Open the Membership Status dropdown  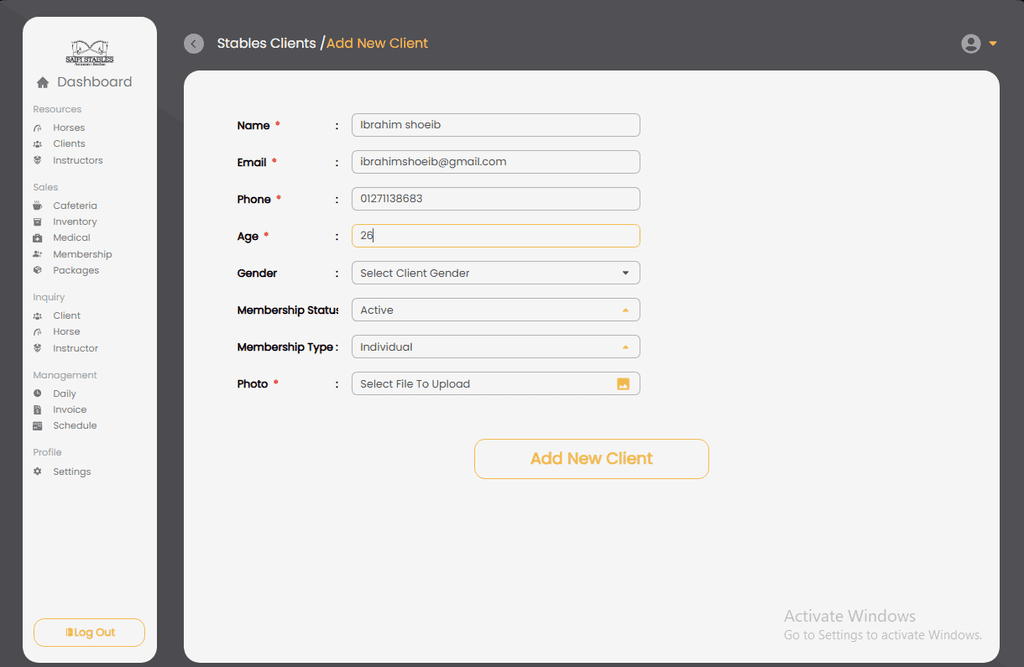pyautogui.click(x=495, y=310)
